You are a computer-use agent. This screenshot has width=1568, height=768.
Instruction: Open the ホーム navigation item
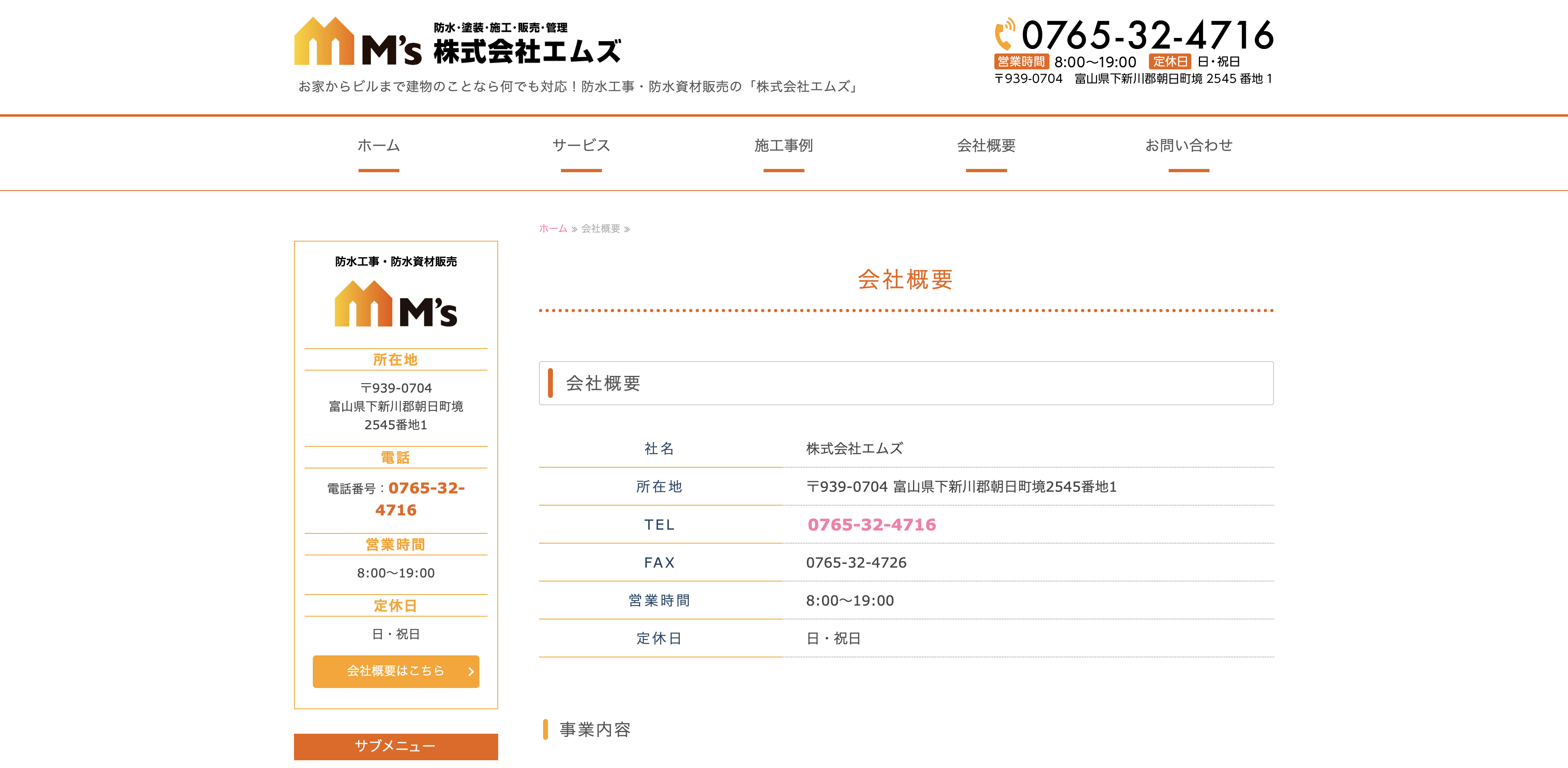(379, 146)
